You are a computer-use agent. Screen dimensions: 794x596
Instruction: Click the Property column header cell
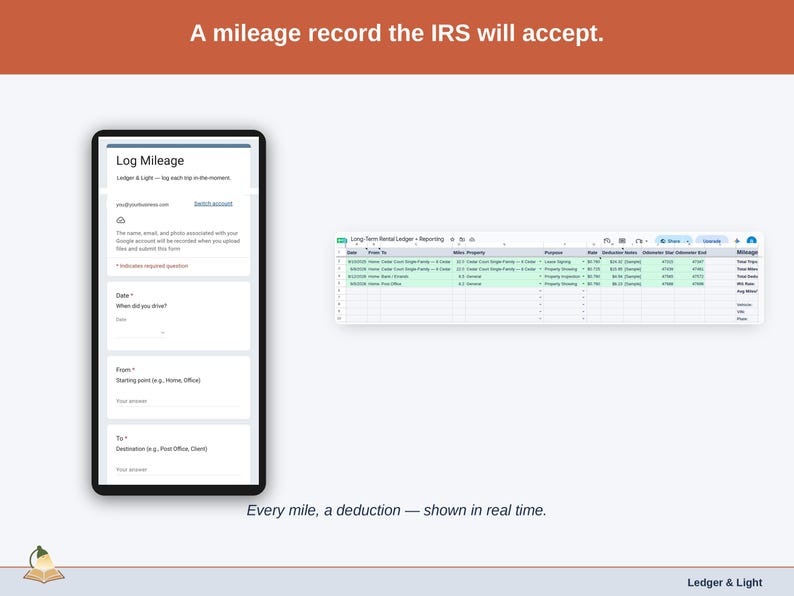click(x=504, y=252)
